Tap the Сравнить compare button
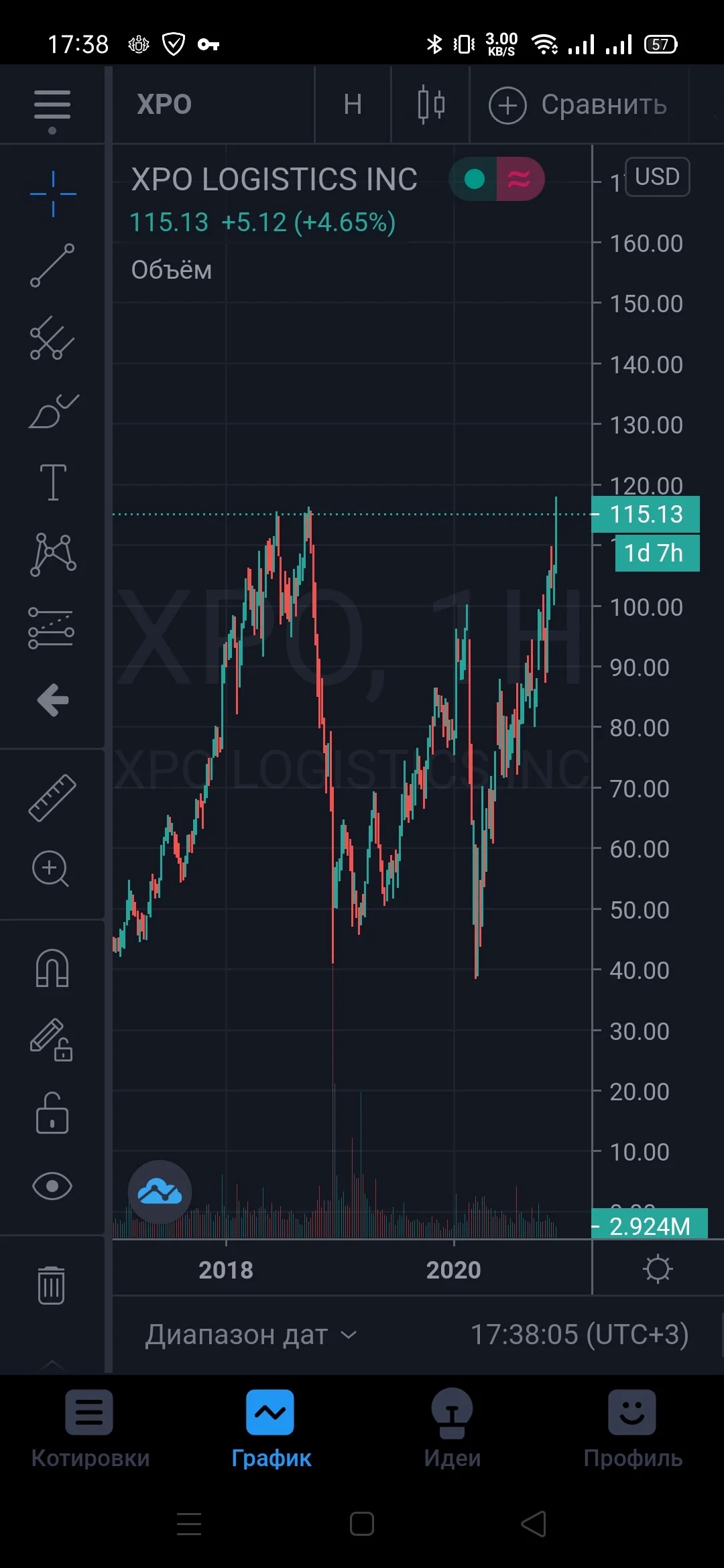The width and height of the screenshot is (724, 1568). pyautogui.click(x=578, y=105)
